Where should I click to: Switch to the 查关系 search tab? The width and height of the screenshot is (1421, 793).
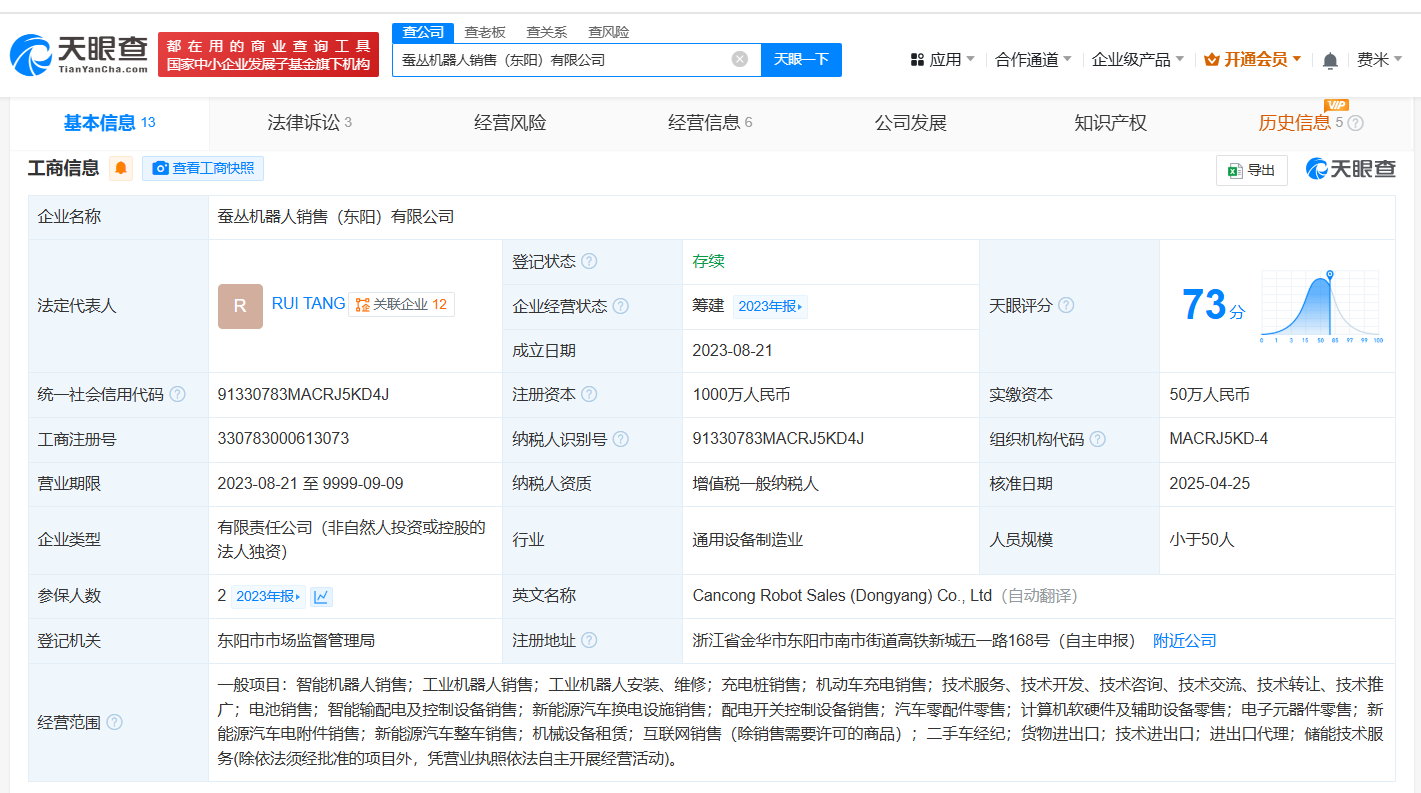click(547, 32)
